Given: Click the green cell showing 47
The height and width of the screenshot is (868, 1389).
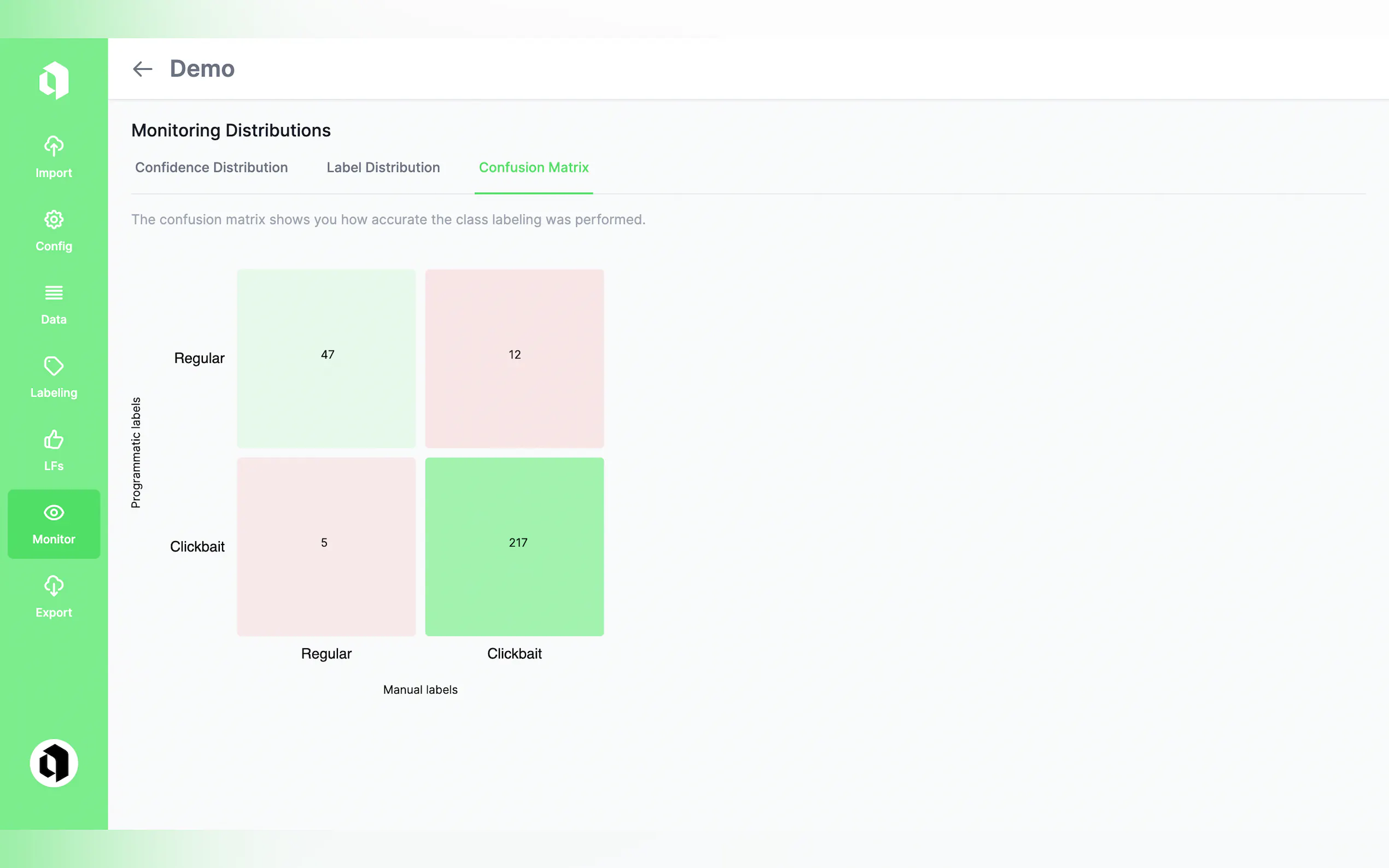Looking at the screenshot, I should (x=326, y=359).
